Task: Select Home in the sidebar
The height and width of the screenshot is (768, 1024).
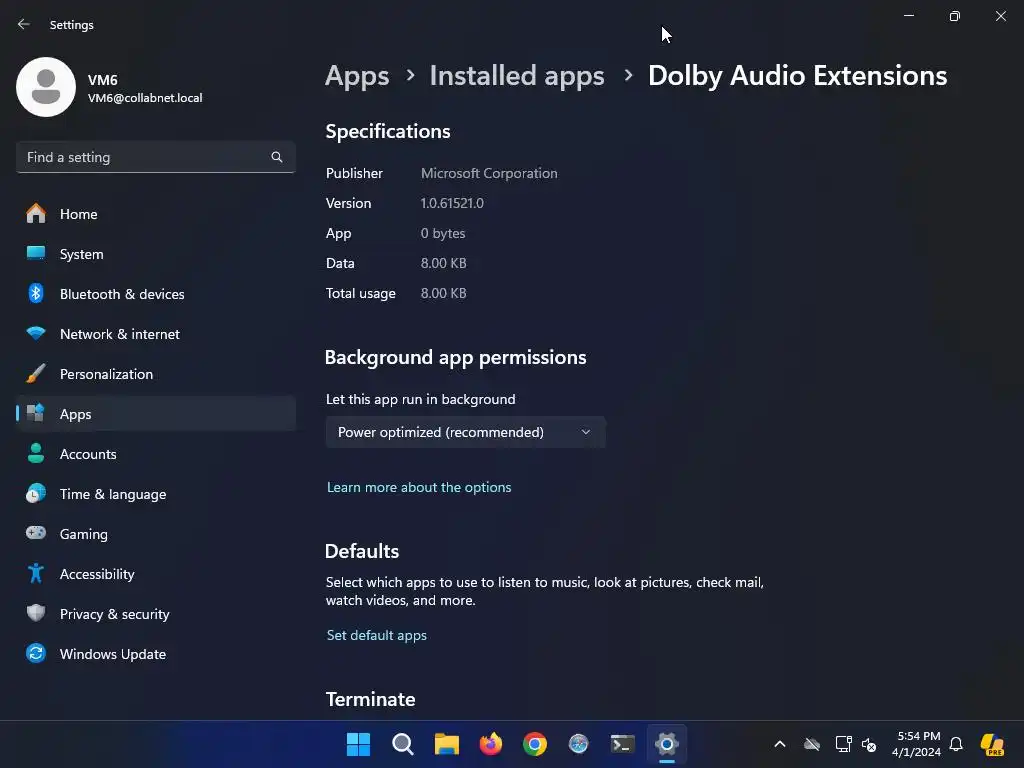Action: click(155, 214)
